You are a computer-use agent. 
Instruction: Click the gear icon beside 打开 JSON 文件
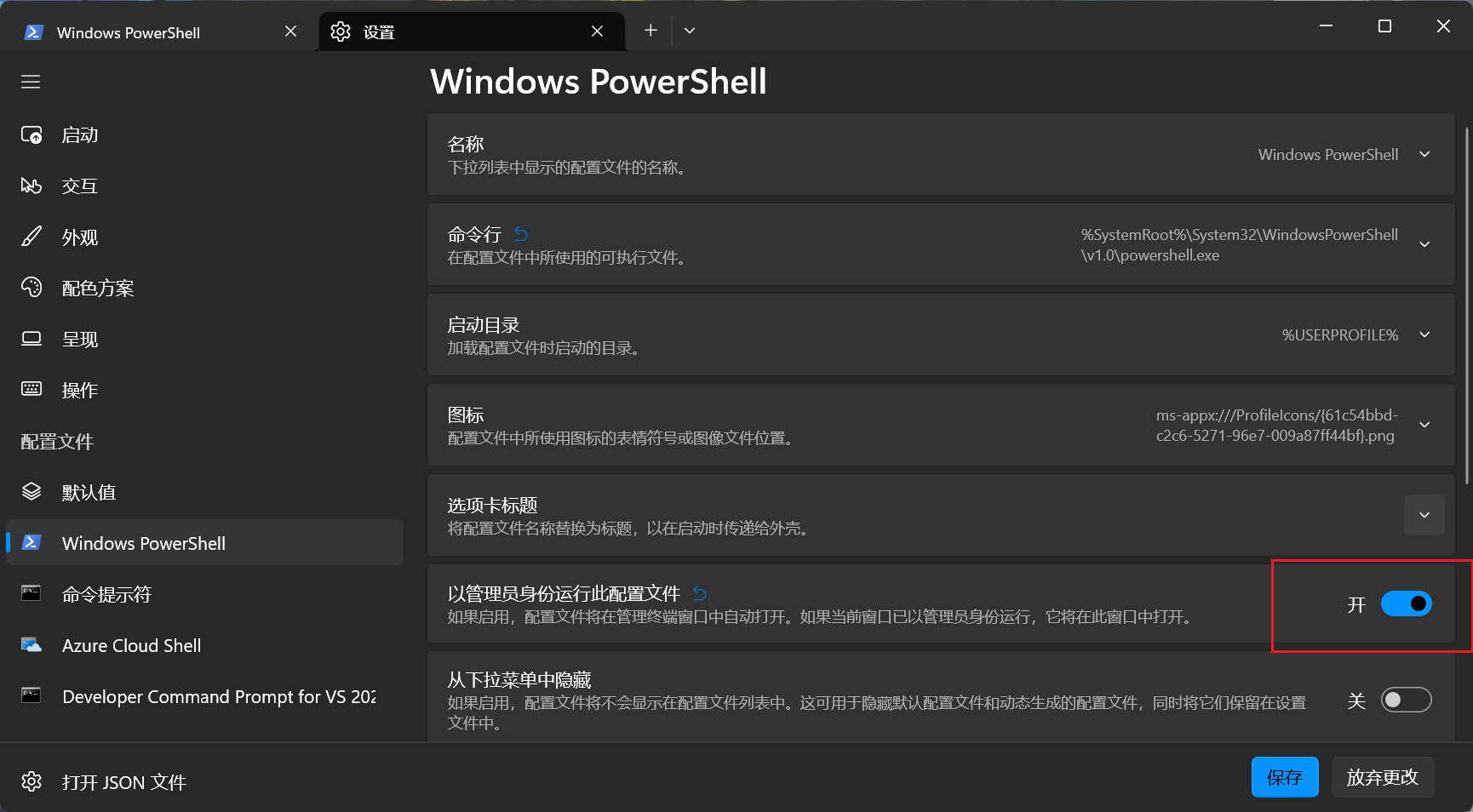pyautogui.click(x=32, y=781)
